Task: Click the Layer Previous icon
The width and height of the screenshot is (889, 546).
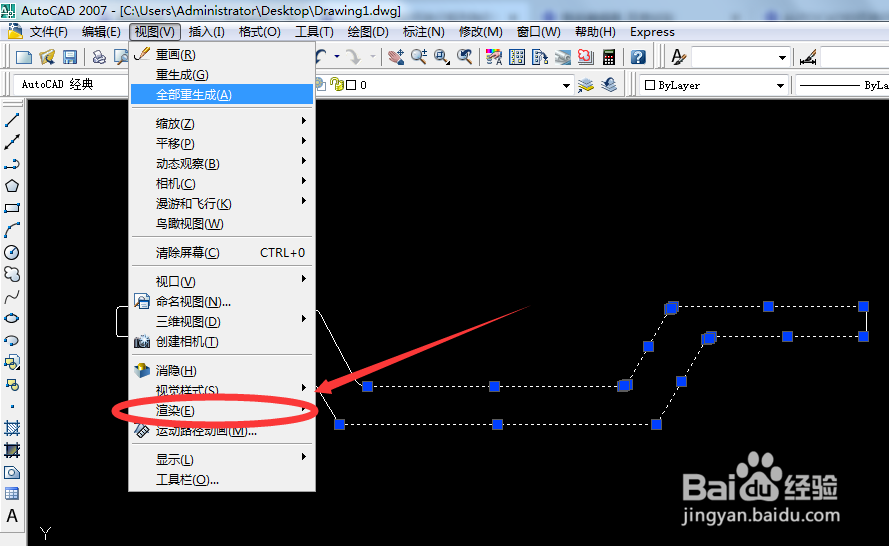Action: coord(609,85)
